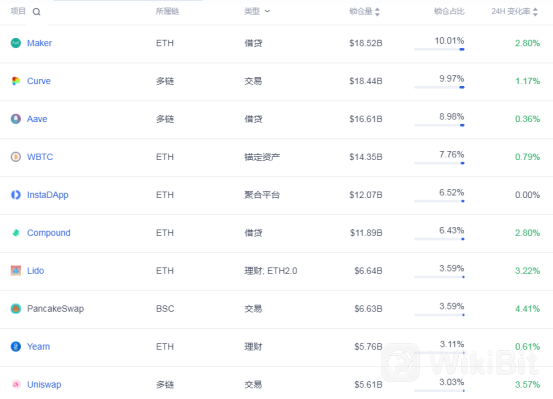Screen dimensions: 553x399
Task: Open the Maker project link
Action: point(40,43)
